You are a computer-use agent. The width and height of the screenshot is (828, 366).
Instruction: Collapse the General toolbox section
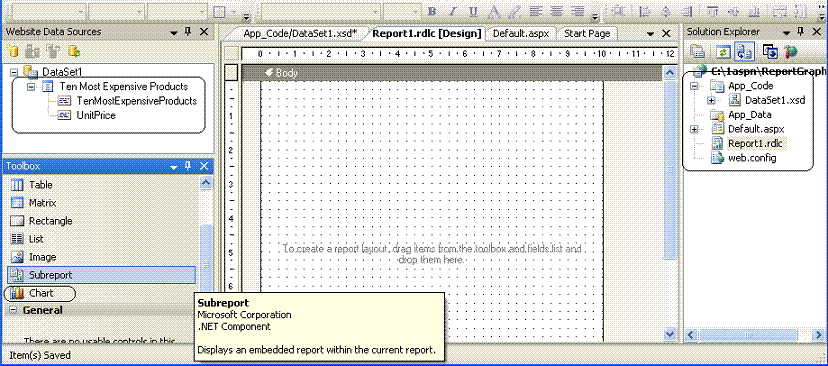coord(13,311)
